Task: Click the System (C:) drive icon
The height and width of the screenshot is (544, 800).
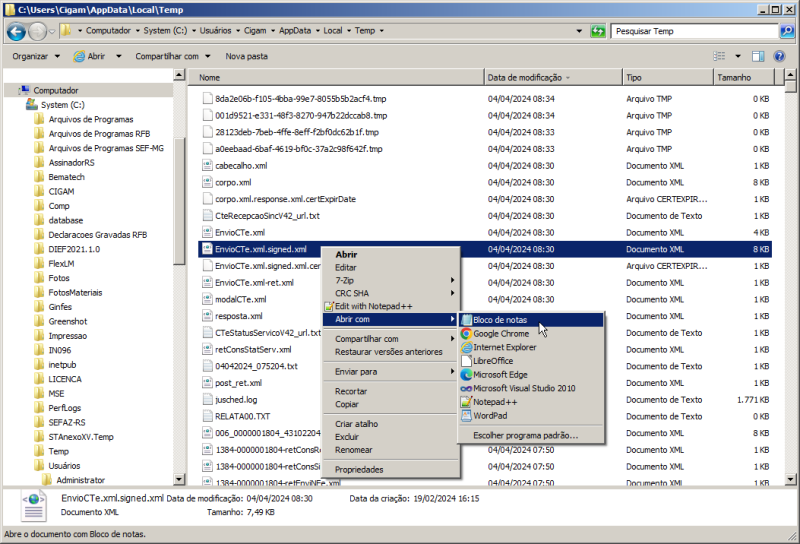Action: (x=32, y=105)
